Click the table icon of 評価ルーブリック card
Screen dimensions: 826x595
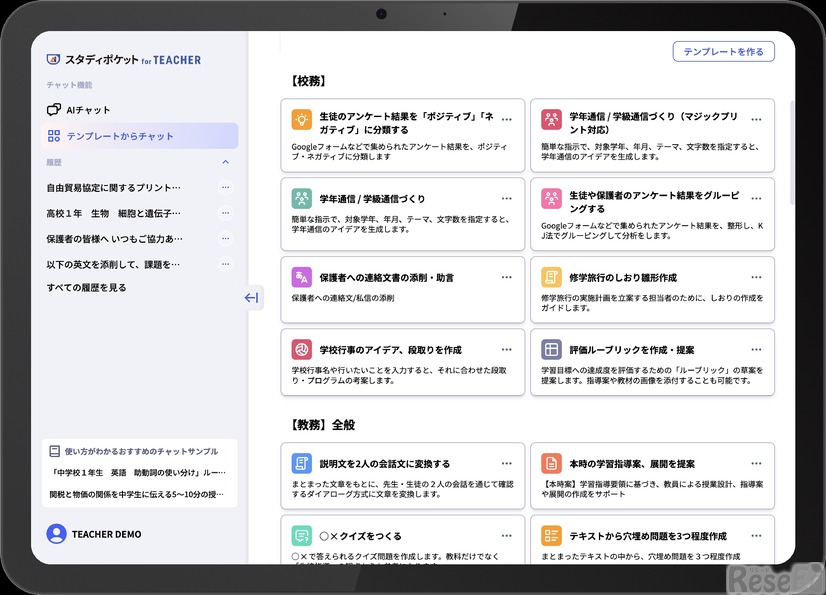tap(552, 349)
